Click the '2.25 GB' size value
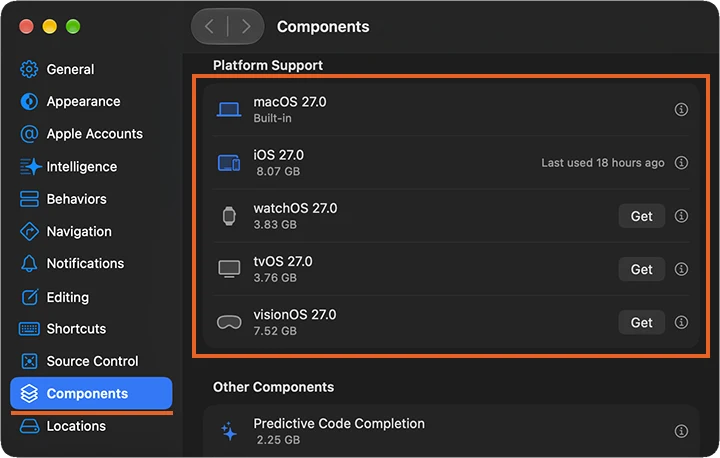 [x=278, y=440]
